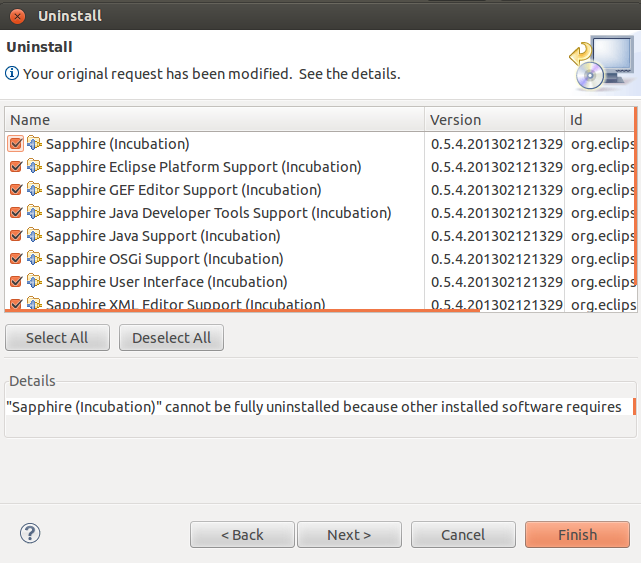Viewport: 641px width, 563px height.
Task: Click the Sapphire OSGi Support feature icon
Action: [x=34, y=259]
